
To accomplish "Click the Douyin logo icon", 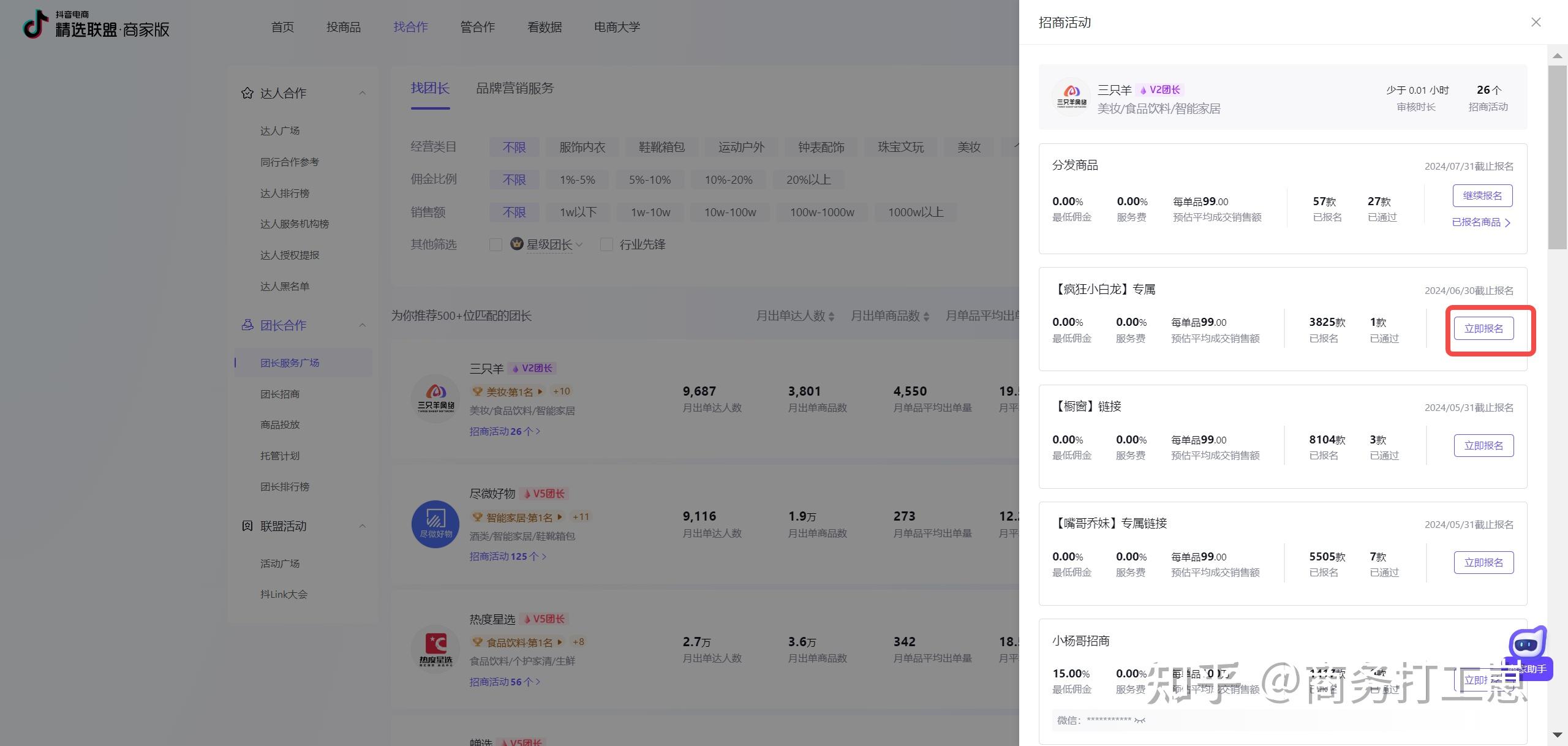I will click(x=36, y=24).
